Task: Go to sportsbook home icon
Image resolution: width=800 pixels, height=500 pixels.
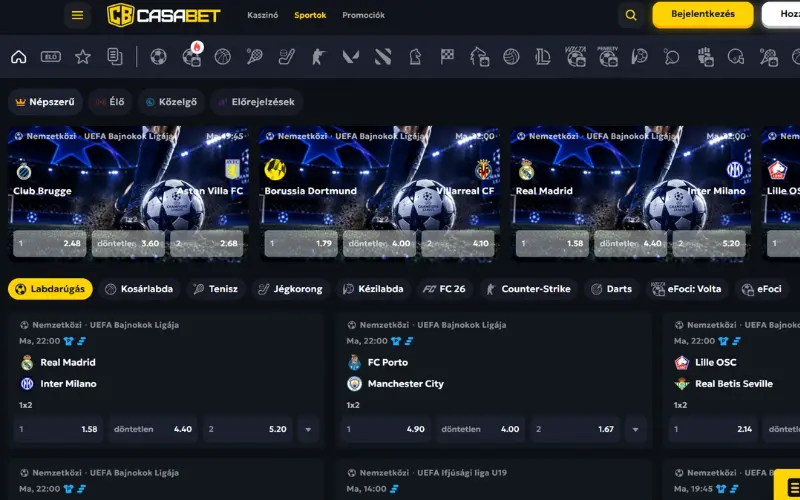Action: [x=19, y=57]
